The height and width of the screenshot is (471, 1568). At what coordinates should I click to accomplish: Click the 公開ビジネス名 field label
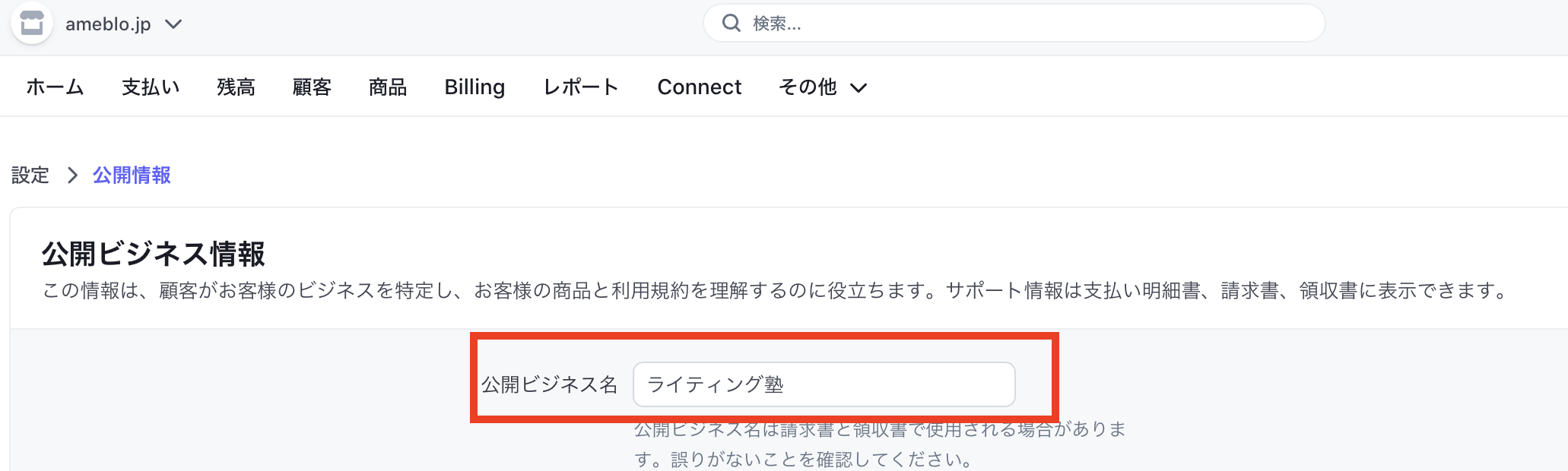pyautogui.click(x=549, y=384)
